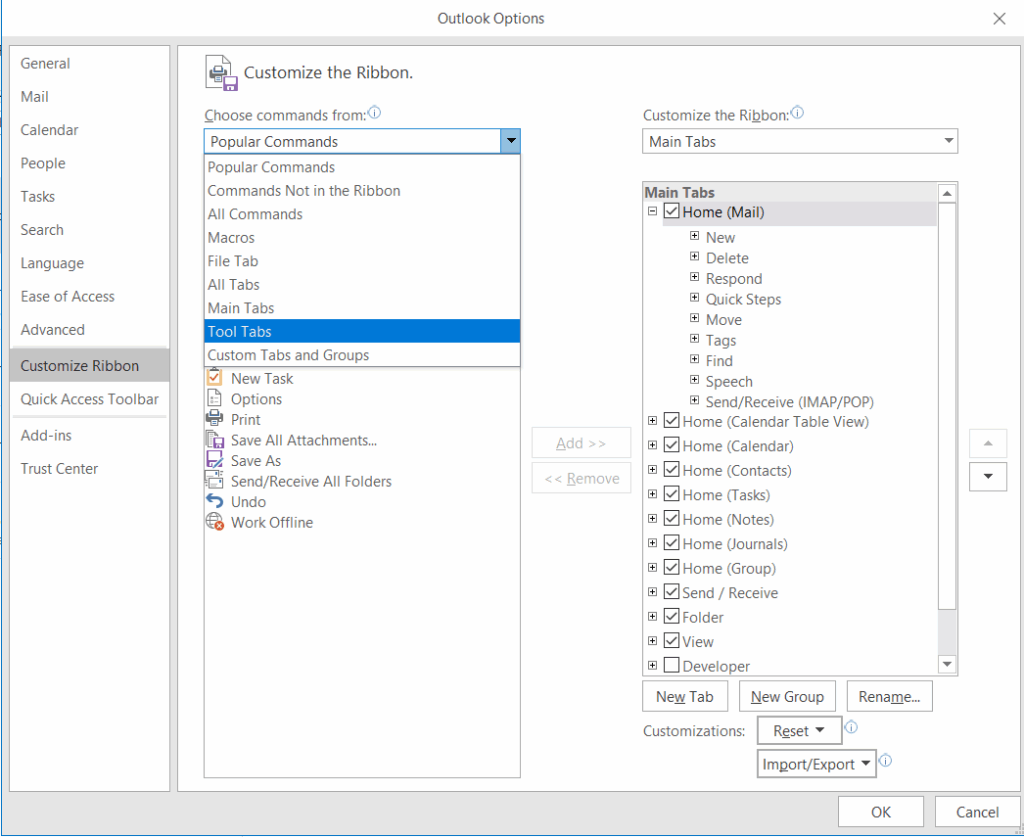Select the Print command icon
This screenshot has width=1024, height=837.
[216, 419]
